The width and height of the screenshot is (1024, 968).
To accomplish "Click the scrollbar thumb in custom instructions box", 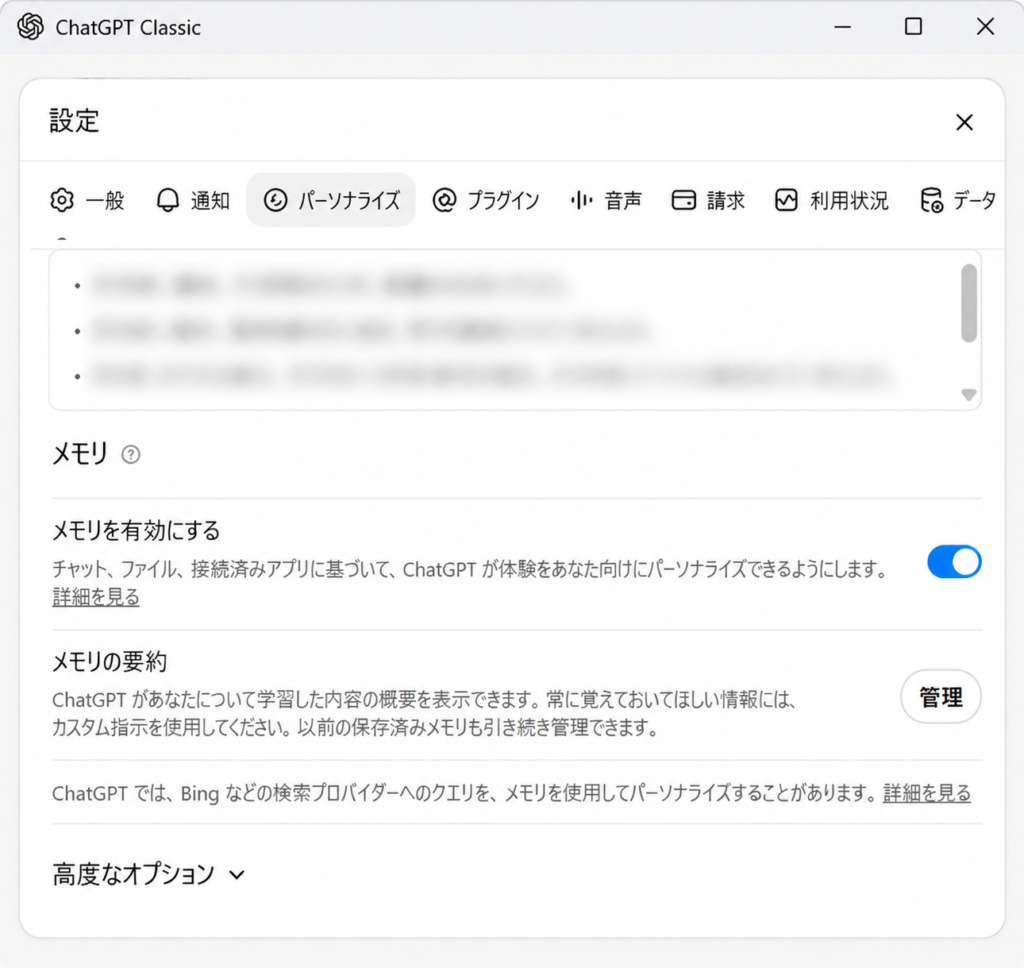I will 968,303.
